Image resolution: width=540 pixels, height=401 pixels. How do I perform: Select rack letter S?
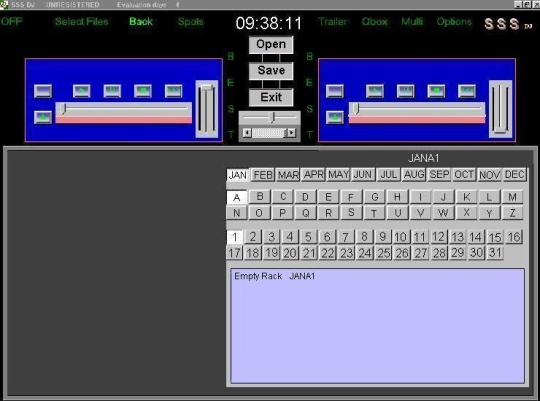[x=351, y=213]
